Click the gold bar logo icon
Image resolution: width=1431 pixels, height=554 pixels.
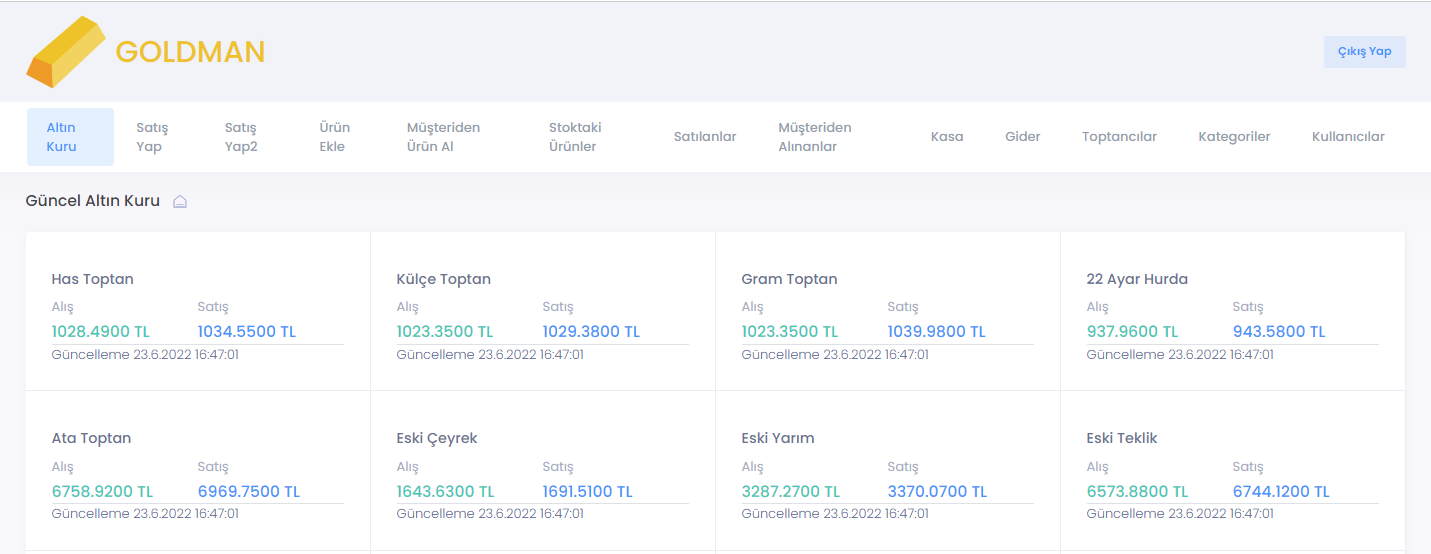pos(66,52)
